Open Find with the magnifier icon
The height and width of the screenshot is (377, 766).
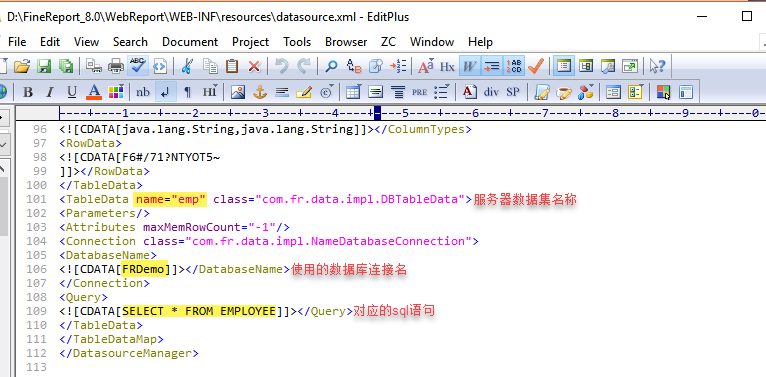tap(331, 66)
